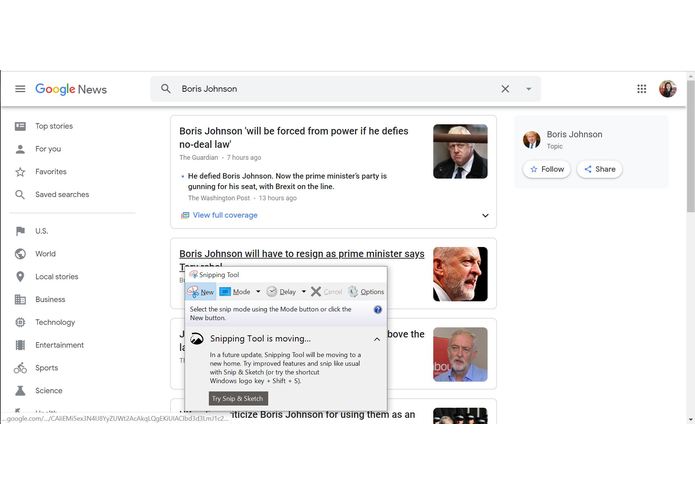
Task: Click the U.S. flag icon
Action: tap(20, 231)
